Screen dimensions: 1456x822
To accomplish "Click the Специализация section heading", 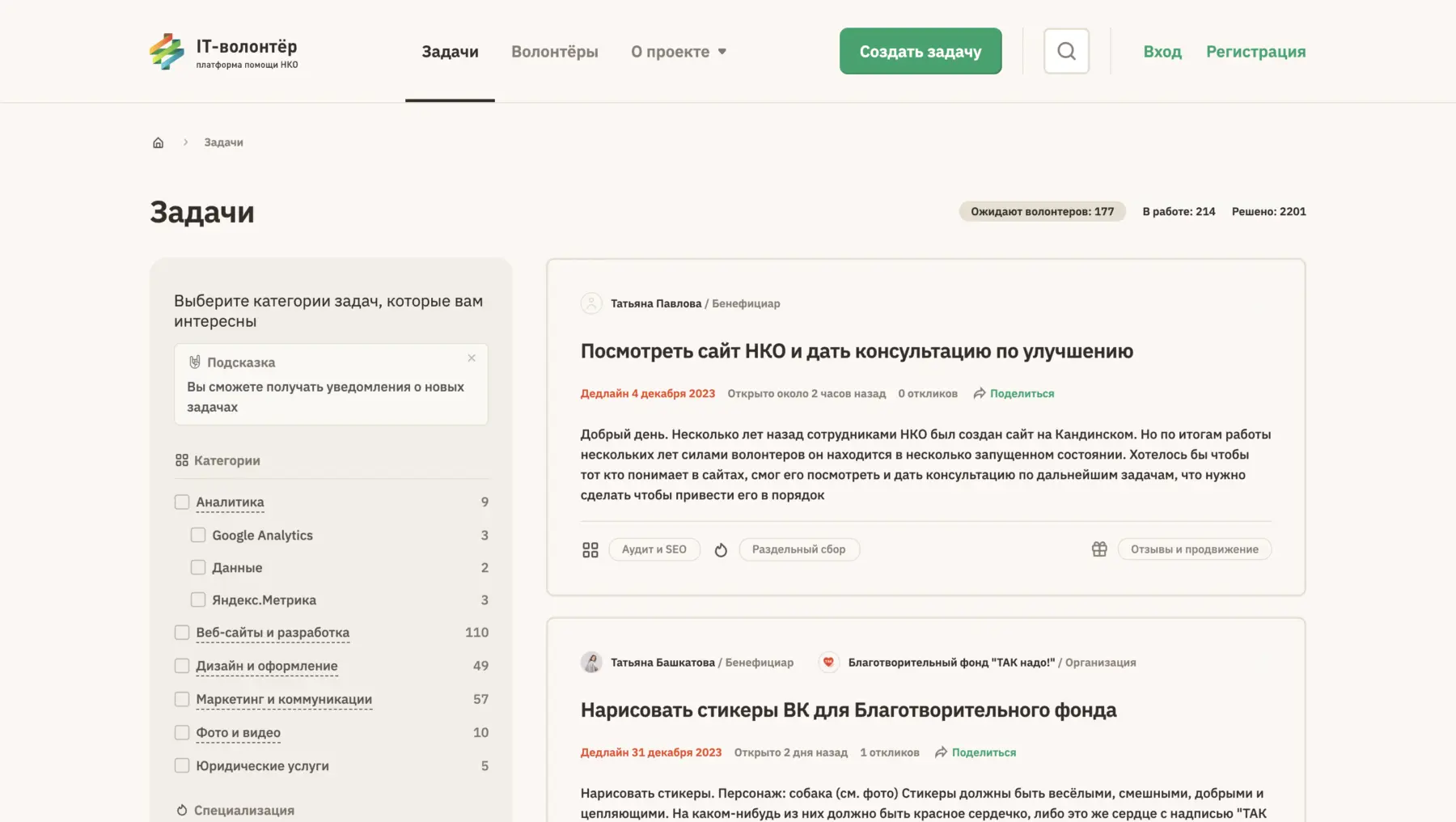I will tap(244, 810).
